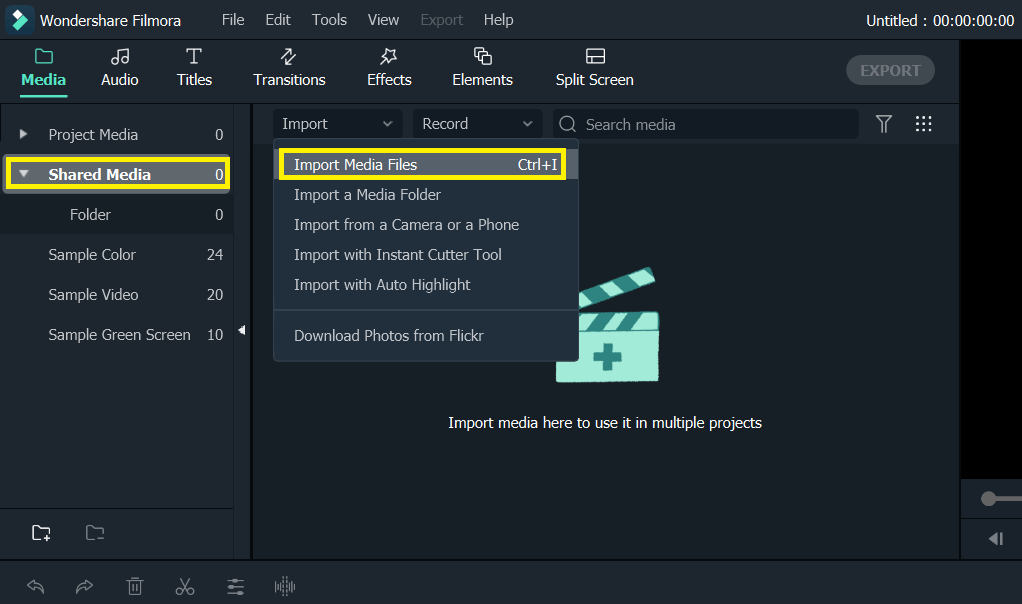Screen dimensions: 1022x604
Task: Click the Redo arrow icon
Action: [85, 586]
